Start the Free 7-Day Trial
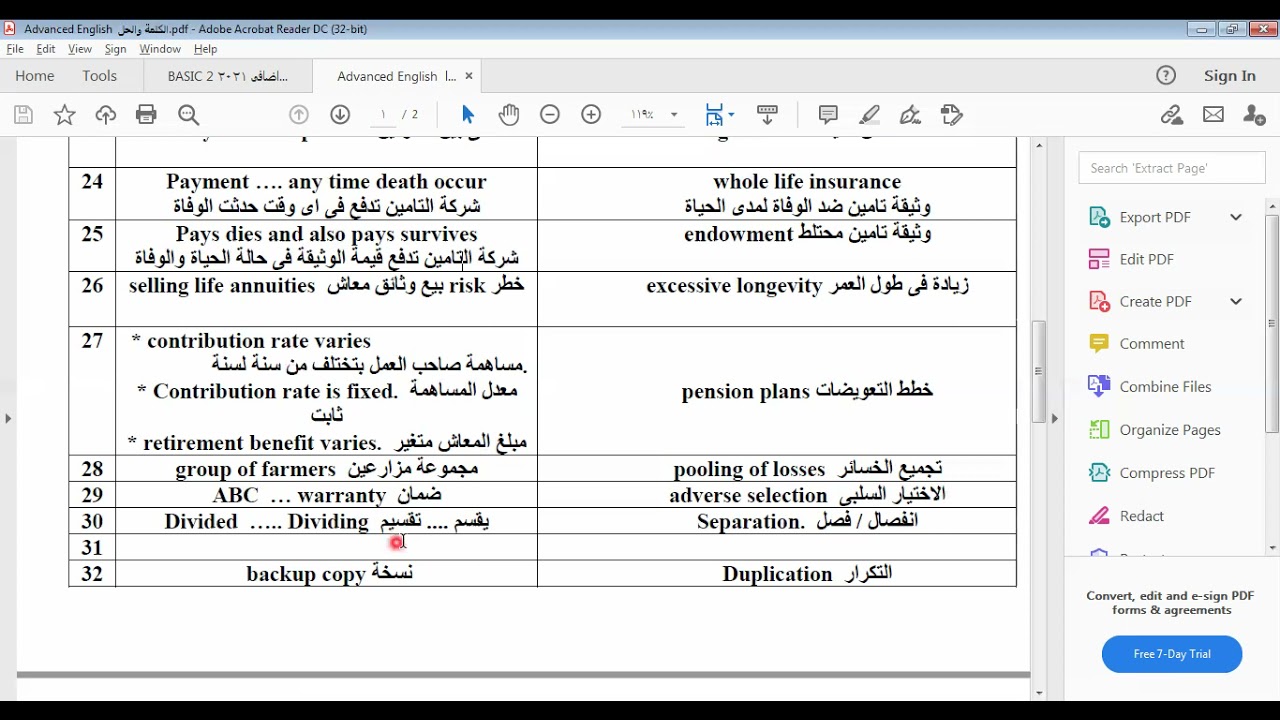The image size is (1280, 720). [1172, 654]
